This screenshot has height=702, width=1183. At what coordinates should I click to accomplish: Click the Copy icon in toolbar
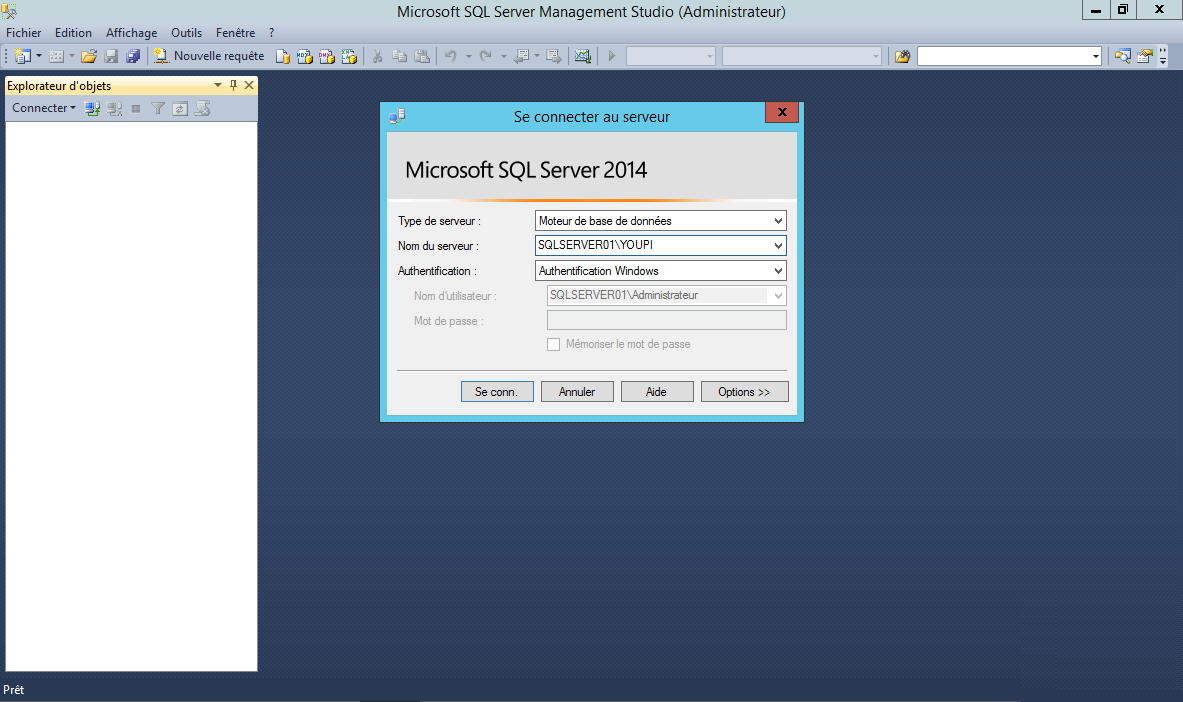click(399, 56)
